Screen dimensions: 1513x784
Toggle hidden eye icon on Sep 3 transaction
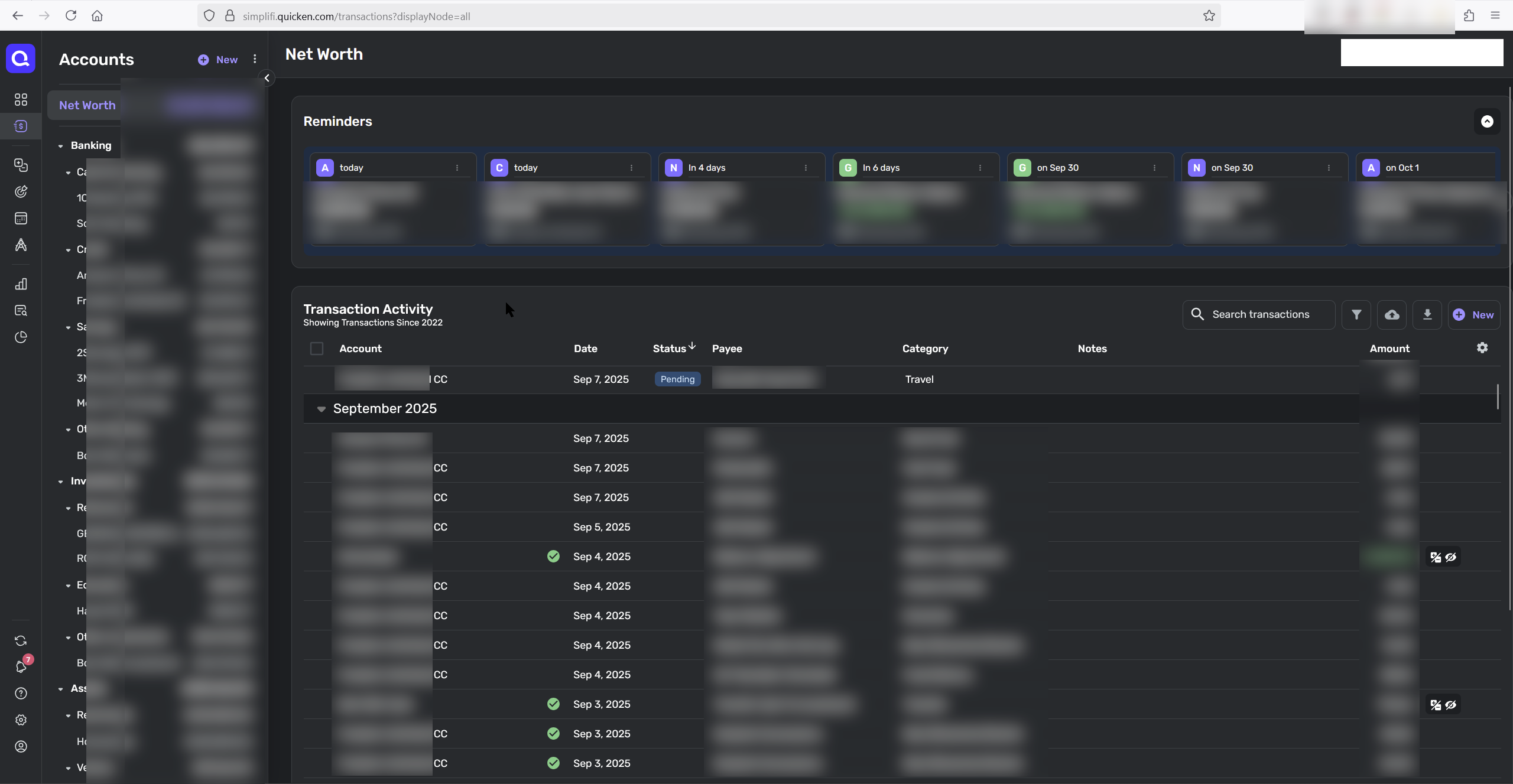(1451, 705)
